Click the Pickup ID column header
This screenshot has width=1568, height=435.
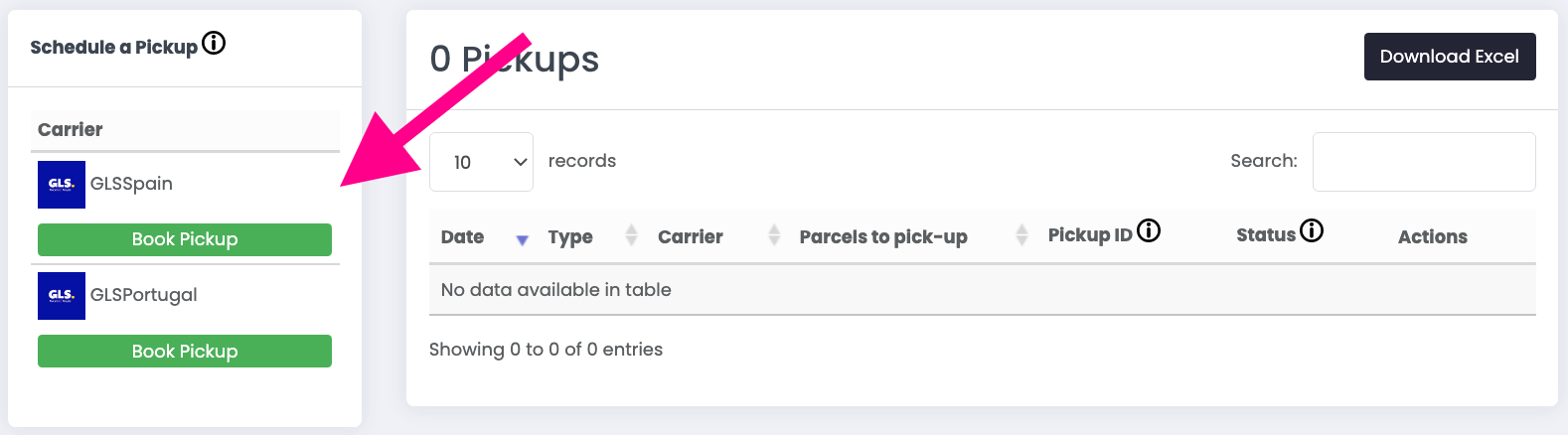[x=1090, y=235]
